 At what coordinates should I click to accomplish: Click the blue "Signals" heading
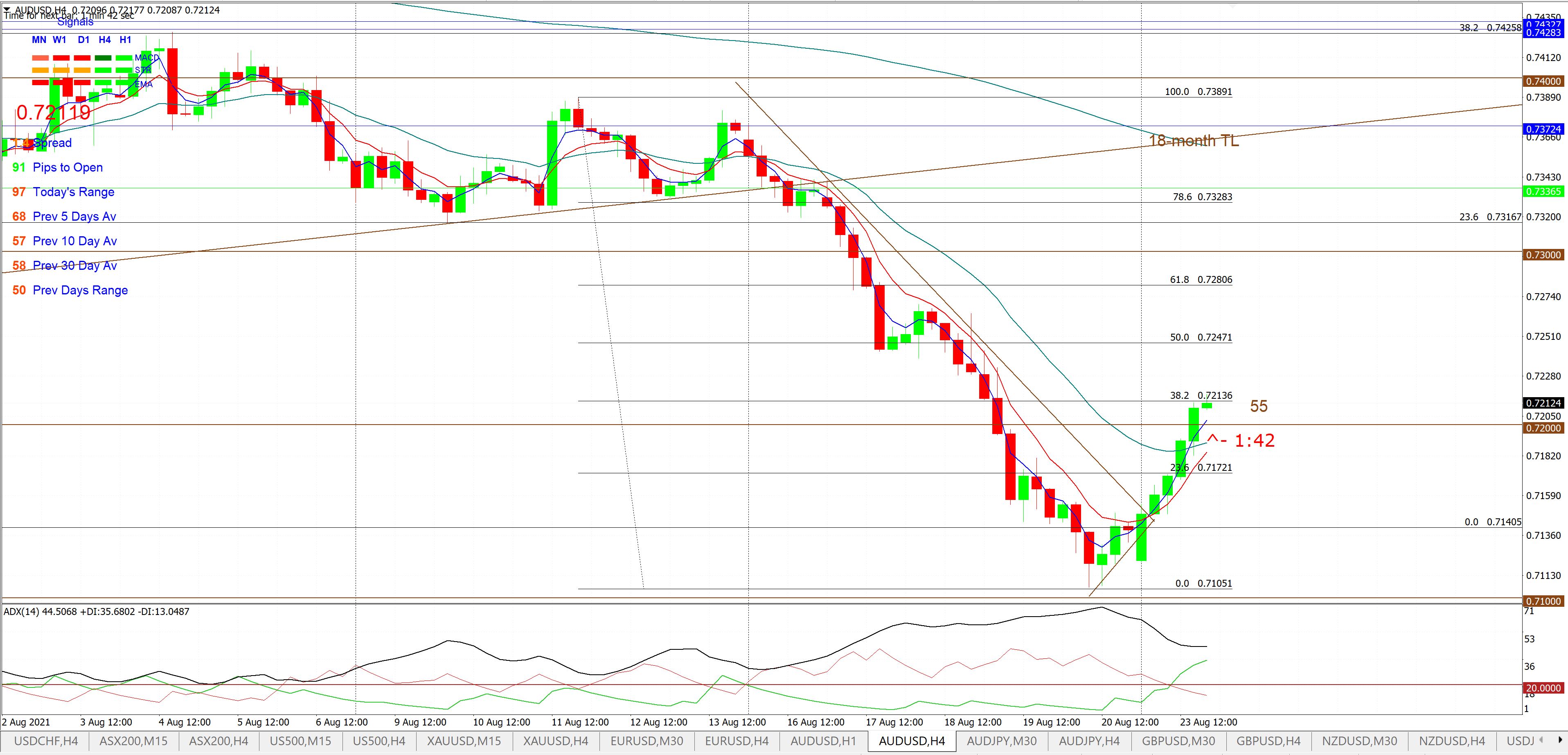click(75, 23)
